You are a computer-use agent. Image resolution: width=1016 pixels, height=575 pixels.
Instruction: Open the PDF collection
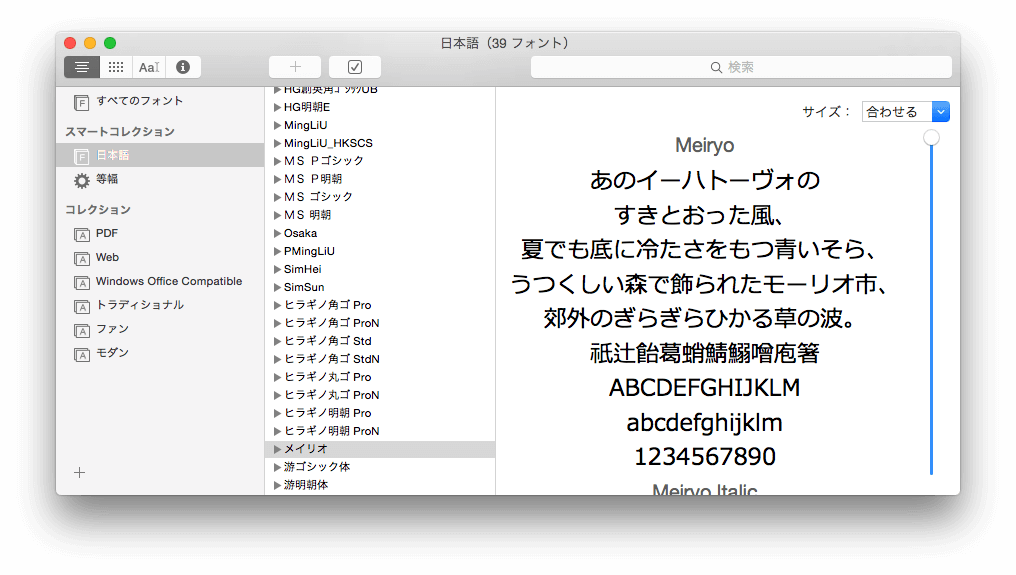click(x=159, y=233)
